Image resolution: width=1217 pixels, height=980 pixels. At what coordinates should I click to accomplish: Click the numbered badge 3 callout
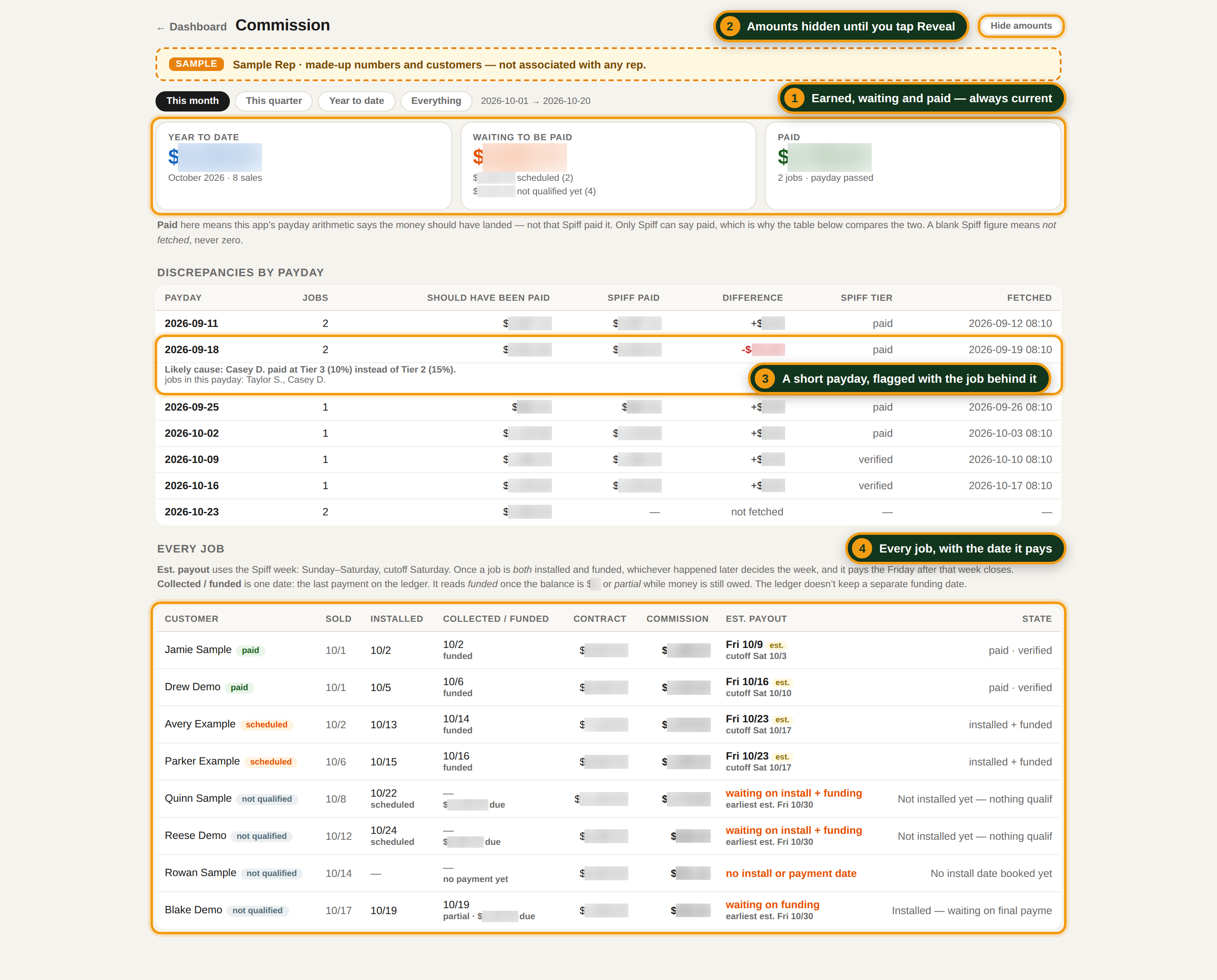765,379
